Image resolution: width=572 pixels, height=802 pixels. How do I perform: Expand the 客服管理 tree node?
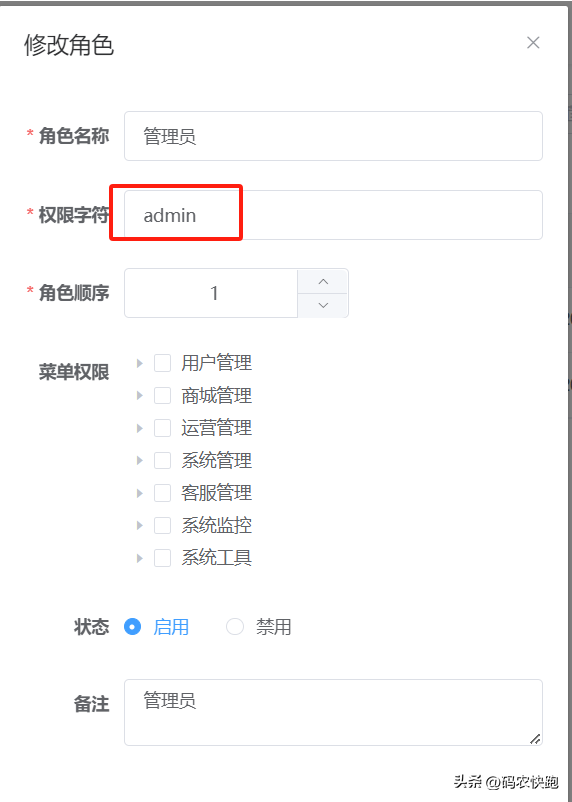[x=140, y=493]
